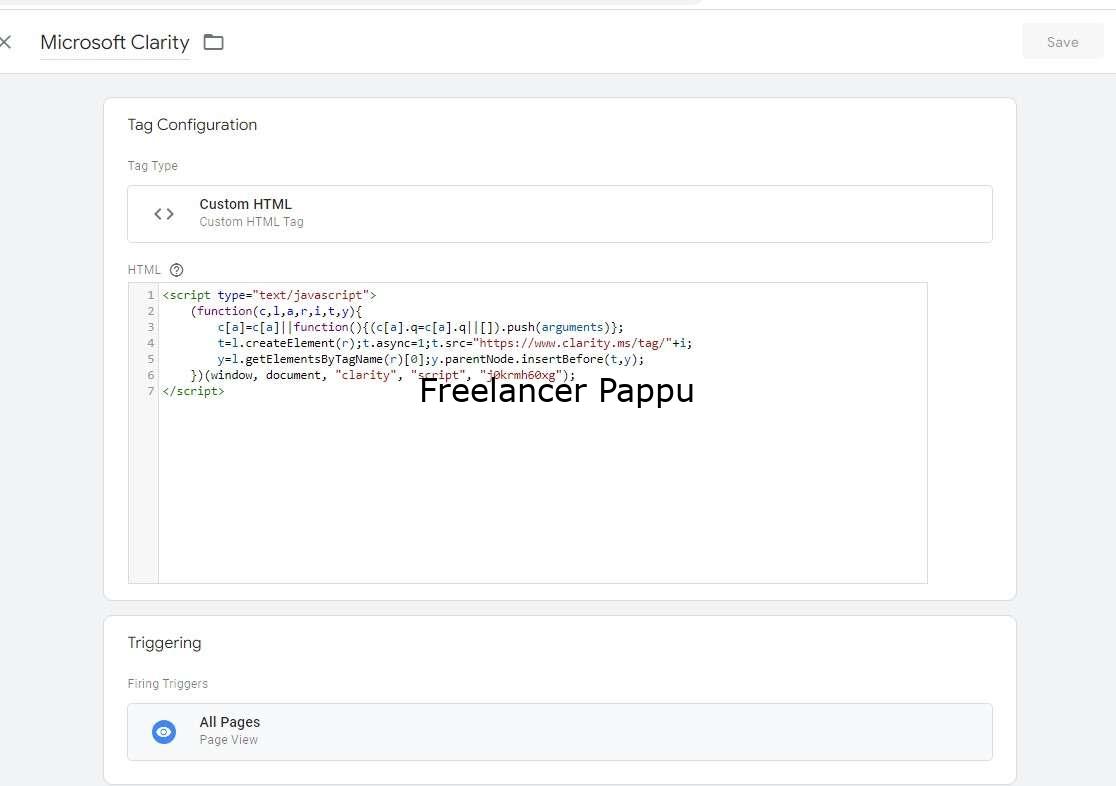Click the Save button
Screen dimensions: 1116x786
[1063, 42]
